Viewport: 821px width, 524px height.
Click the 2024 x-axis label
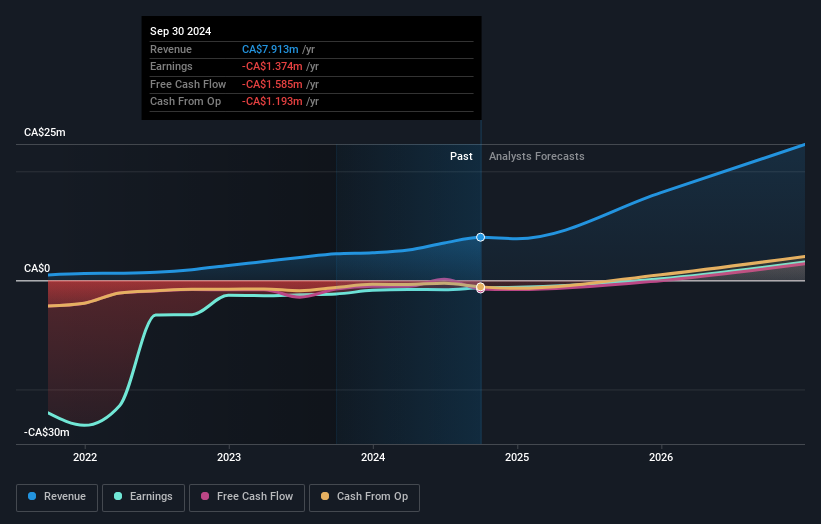coord(373,457)
